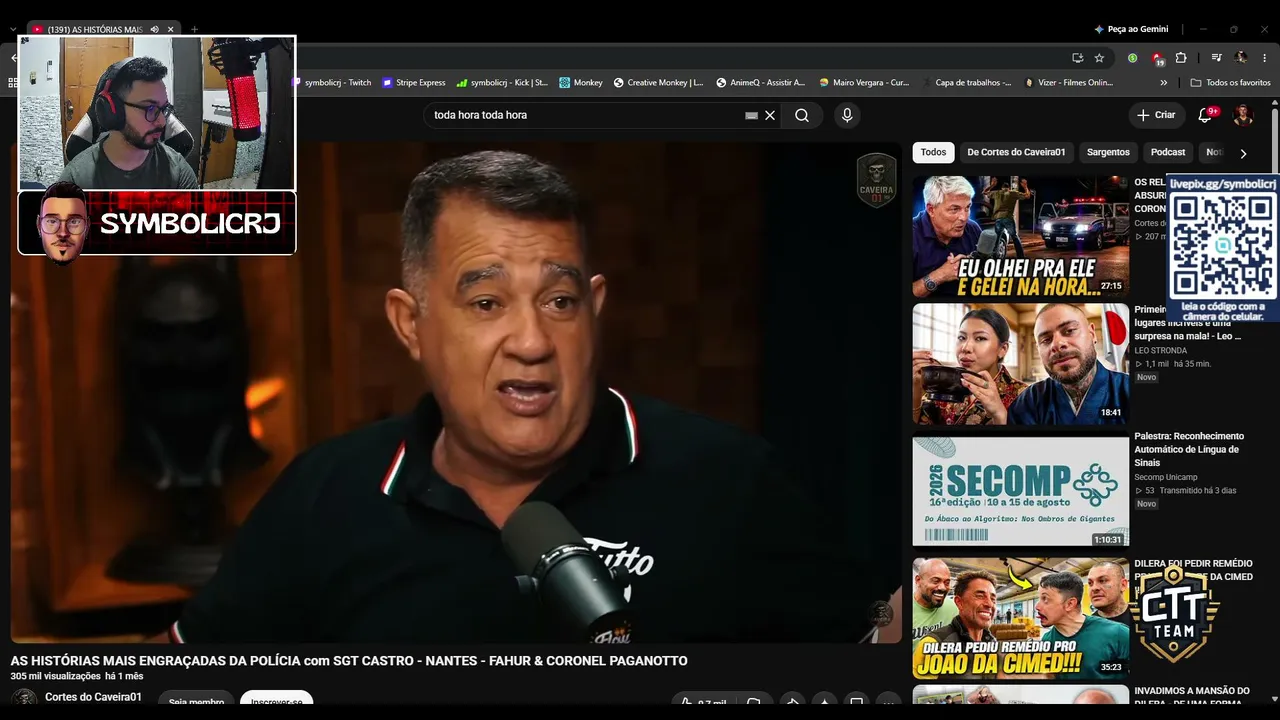Open the Vizer - Filmes Online bookmark
The image size is (1280, 720).
(1069, 83)
